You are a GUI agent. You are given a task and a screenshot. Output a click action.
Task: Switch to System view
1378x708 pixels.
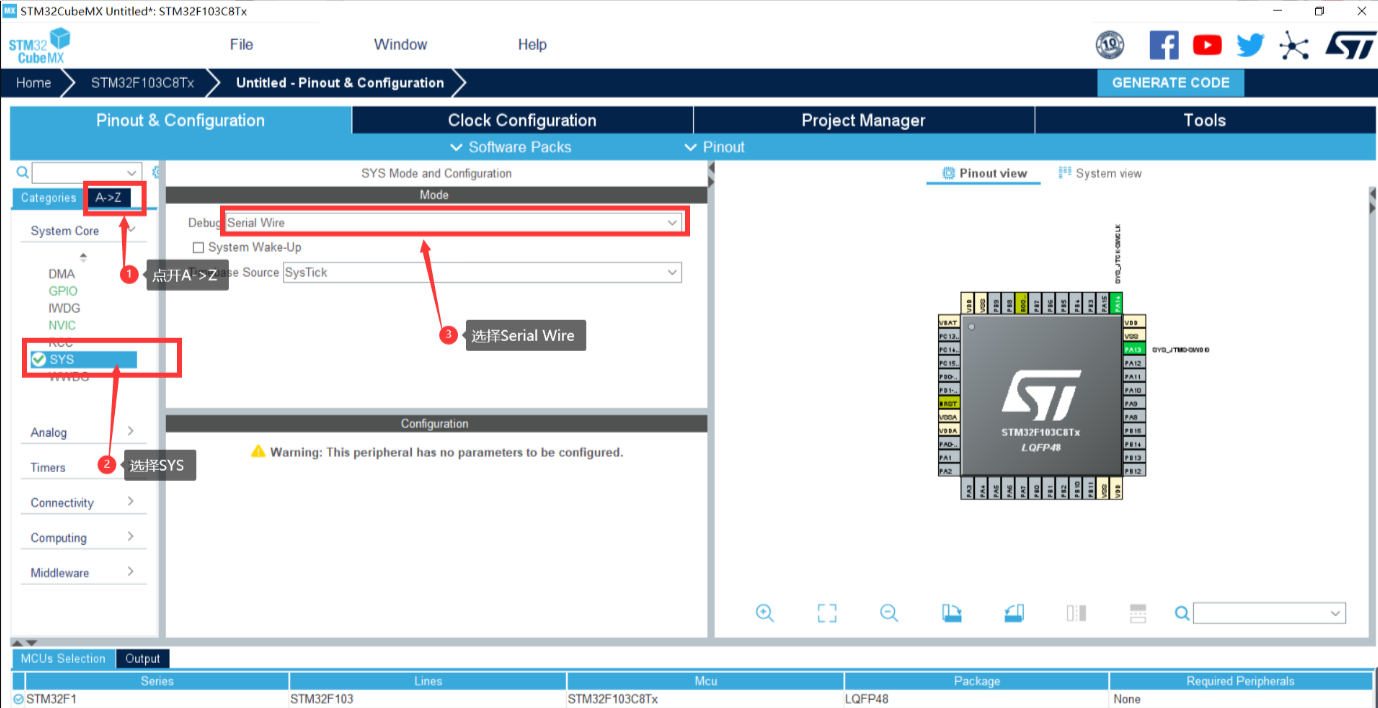pyautogui.click(x=1100, y=173)
